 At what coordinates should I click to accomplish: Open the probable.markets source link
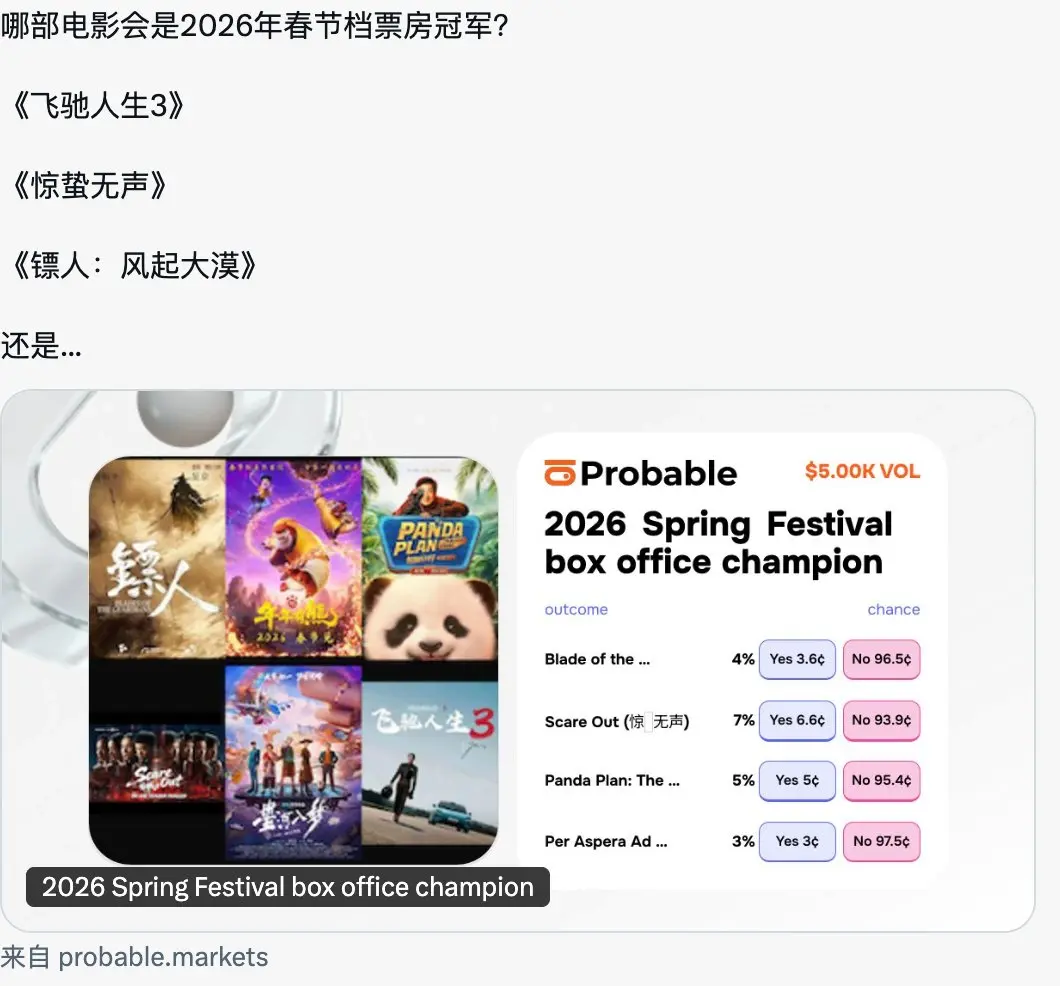click(x=163, y=957)
